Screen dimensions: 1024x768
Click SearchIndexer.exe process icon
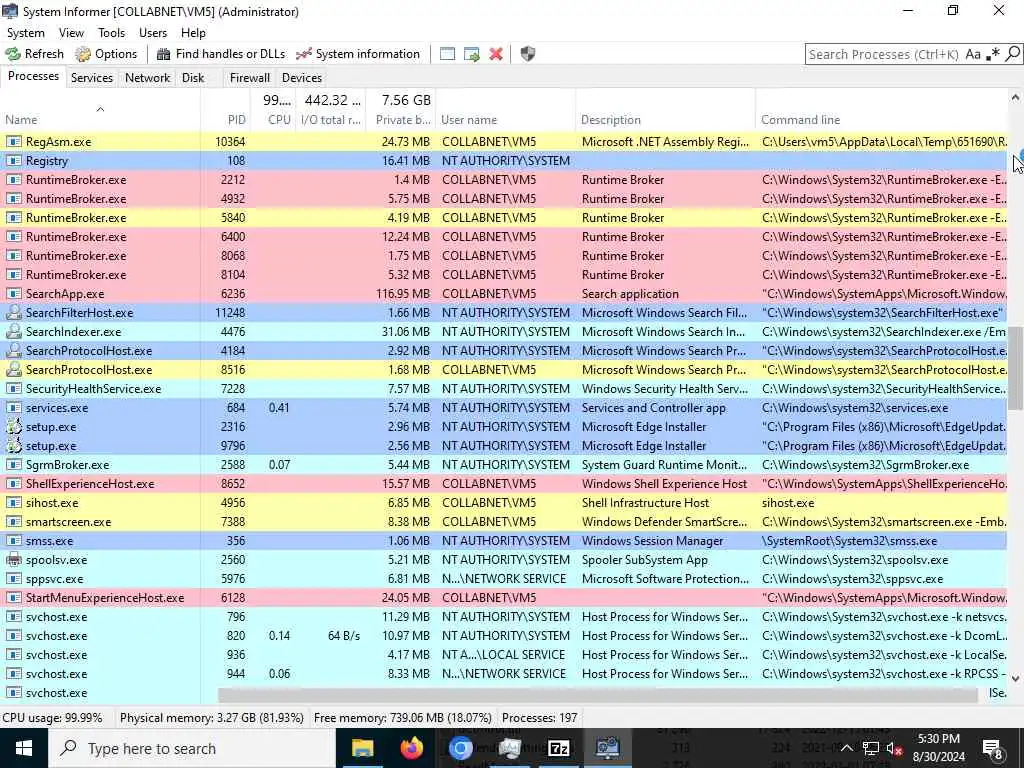click(x=14, y=332)
